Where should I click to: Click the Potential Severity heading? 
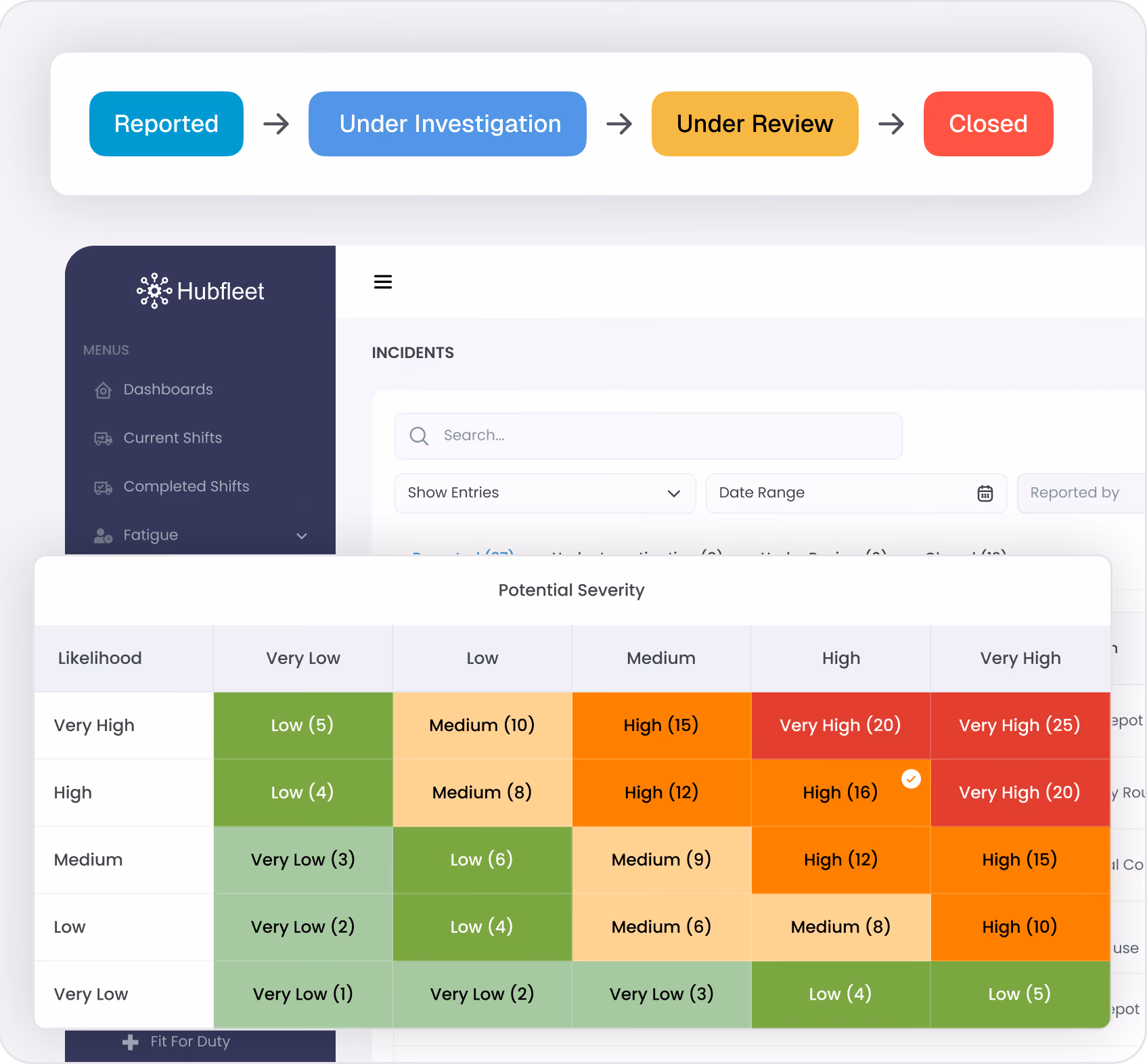click(x=572, y=590)
